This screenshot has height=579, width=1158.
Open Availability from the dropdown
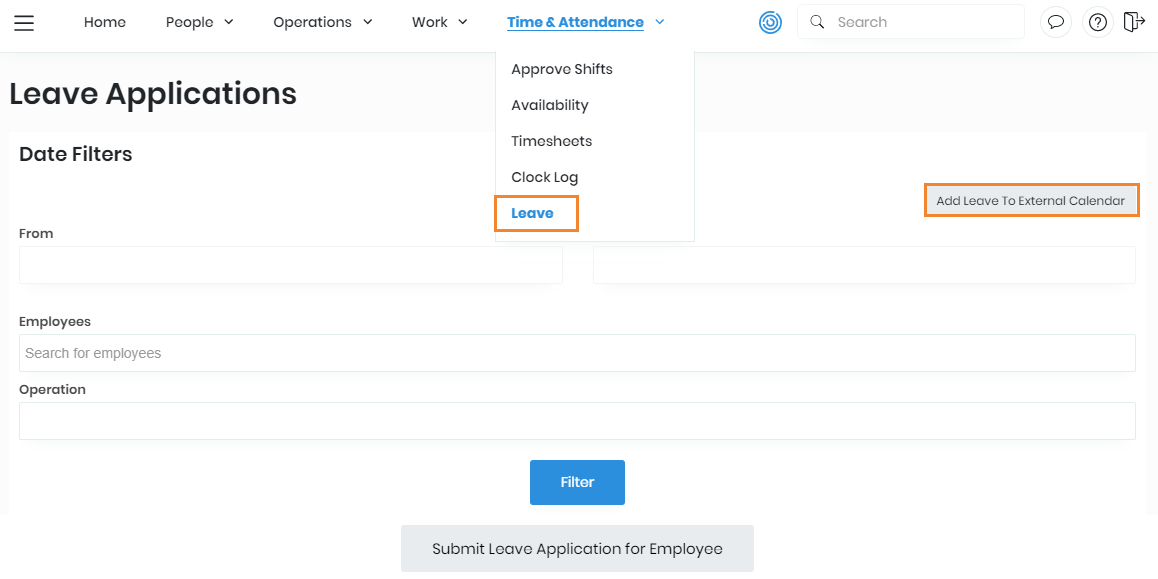549,105
